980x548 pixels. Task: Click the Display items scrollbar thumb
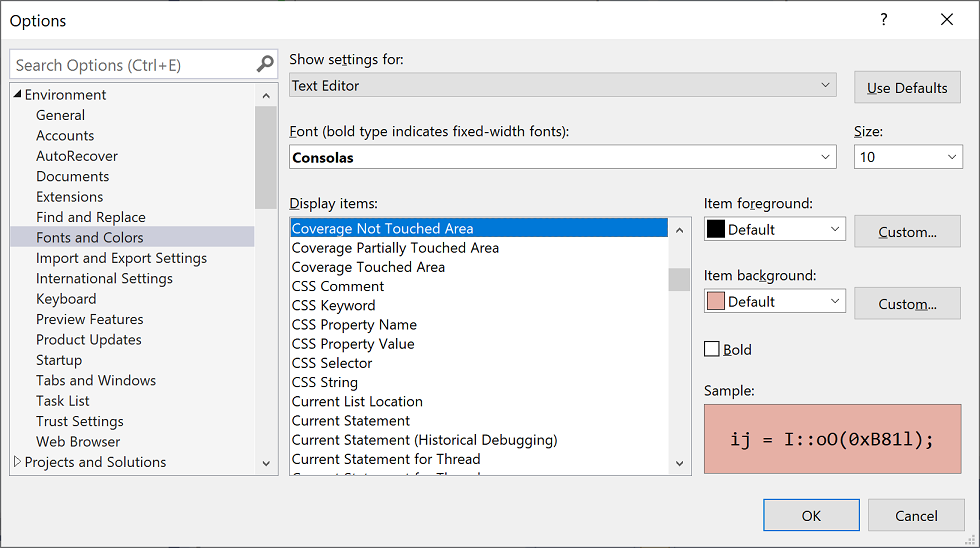tap(679, 279)
